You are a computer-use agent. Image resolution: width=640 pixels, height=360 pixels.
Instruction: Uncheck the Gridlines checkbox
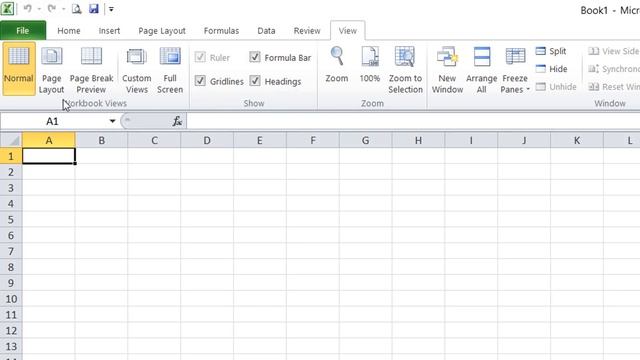click(200, 81)
